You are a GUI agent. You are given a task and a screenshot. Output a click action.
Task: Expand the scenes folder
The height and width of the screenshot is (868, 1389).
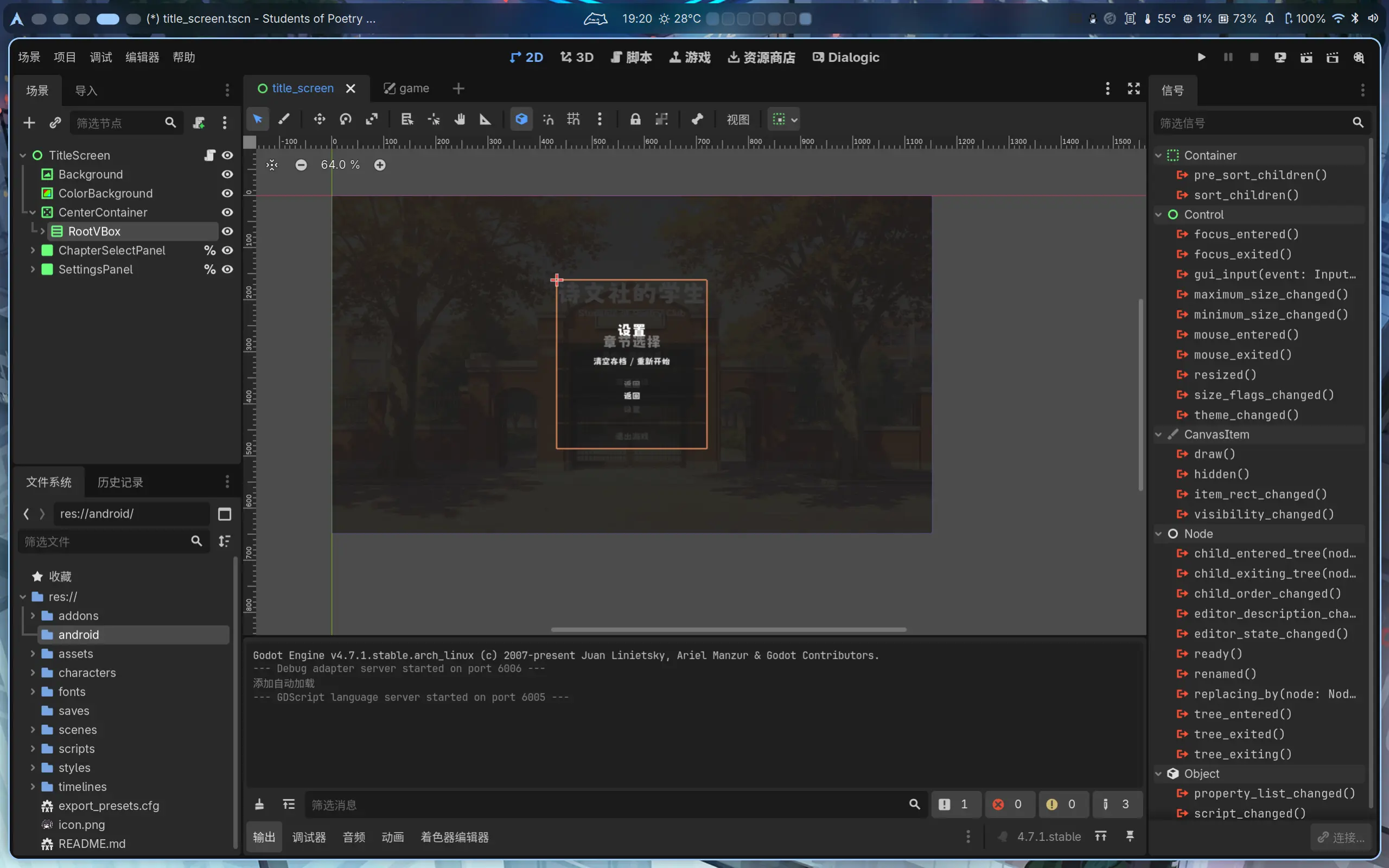point(33,730)
